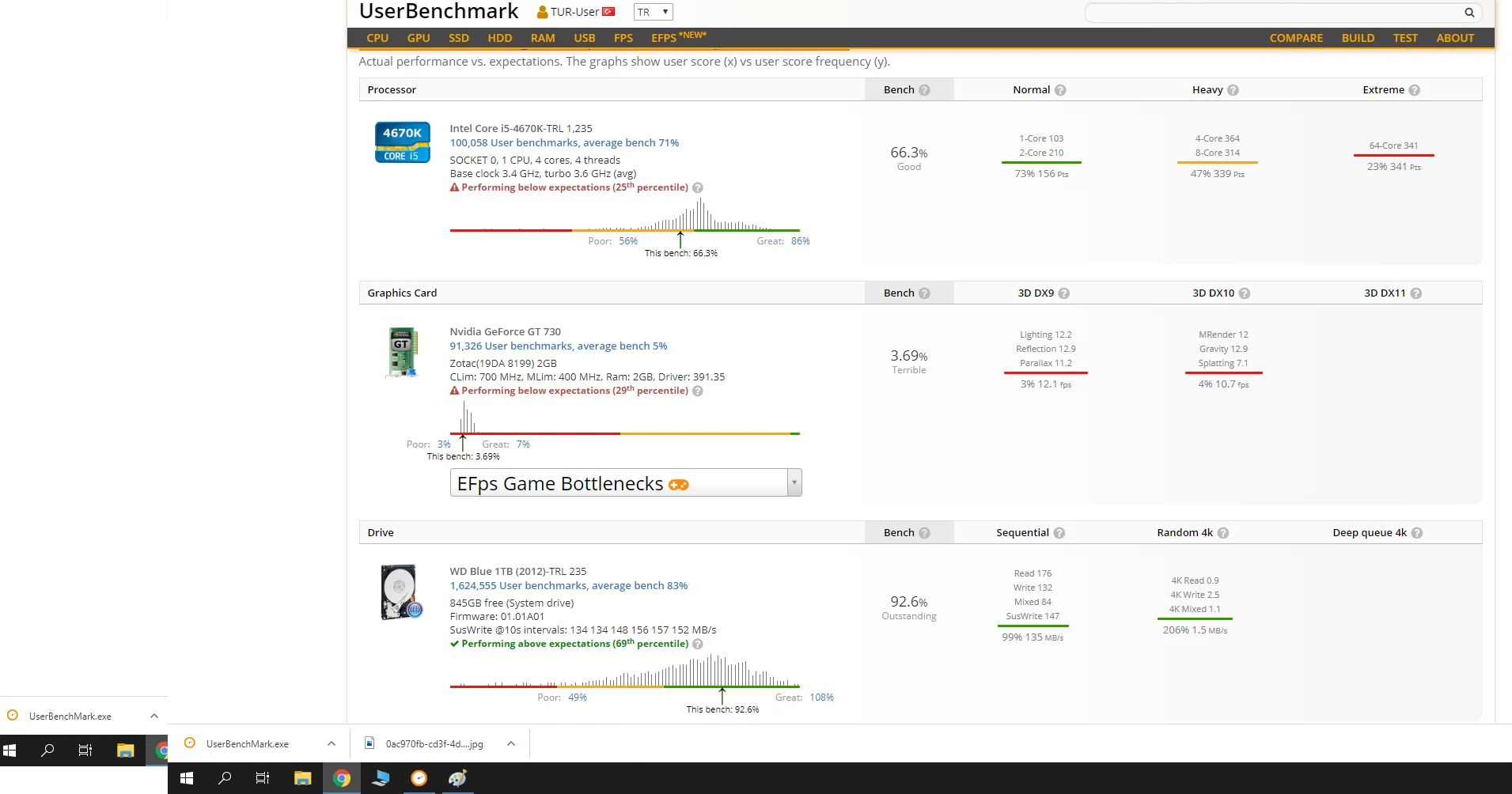Viewport: 1512px width, 794px height.
Task: Open the GPU menu in the navigation bar
Action: click(419, 38)
